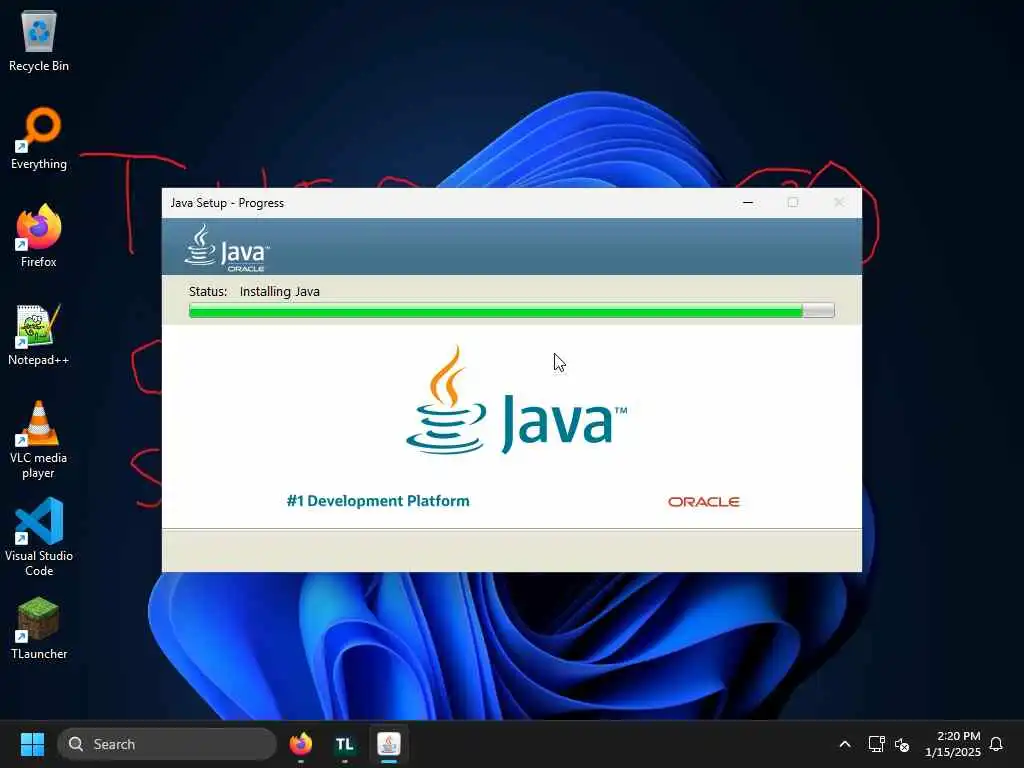The height and width of the screenshot is (768, 1024).
Task: Open the notifications bell icon
Action: pos(996,744)
